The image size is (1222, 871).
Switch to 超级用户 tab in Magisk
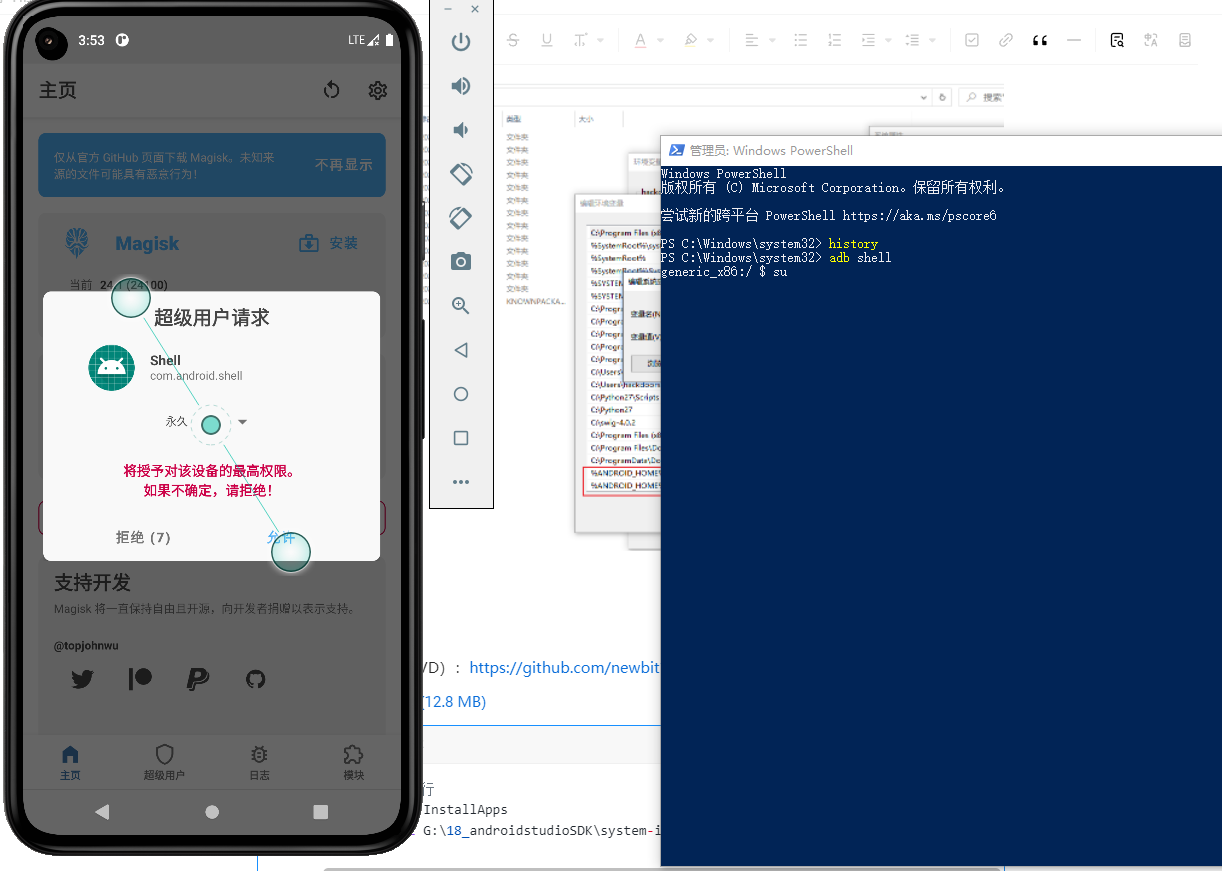(x=164, y=763)
